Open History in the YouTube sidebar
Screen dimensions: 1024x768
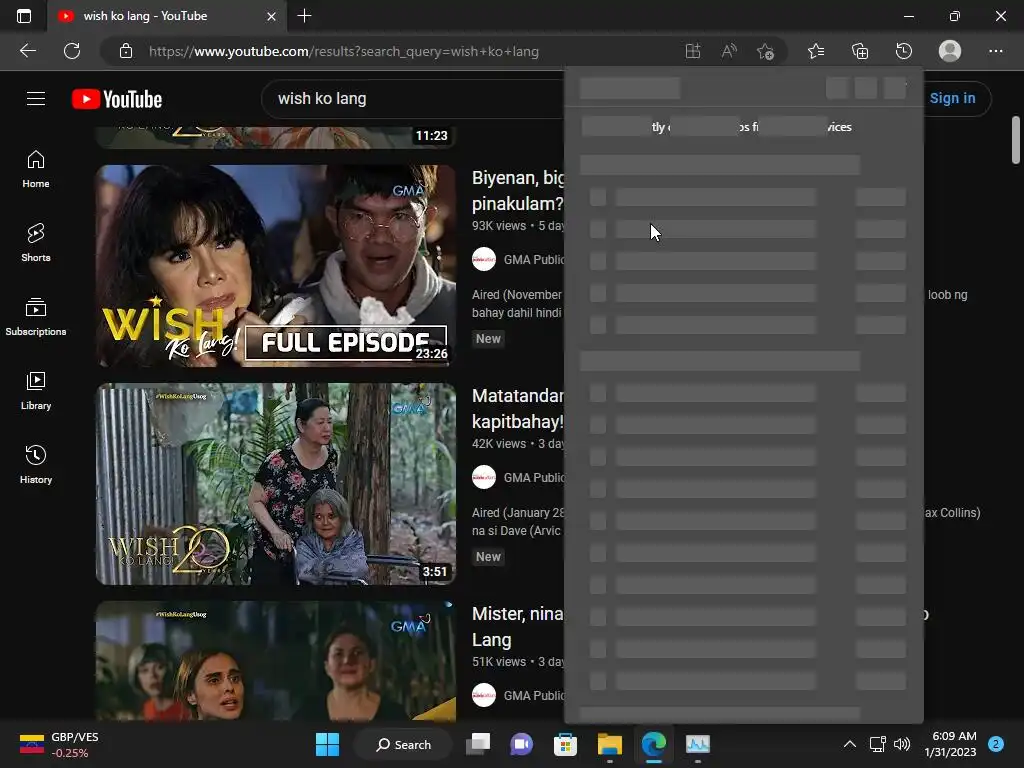(36, 464)
